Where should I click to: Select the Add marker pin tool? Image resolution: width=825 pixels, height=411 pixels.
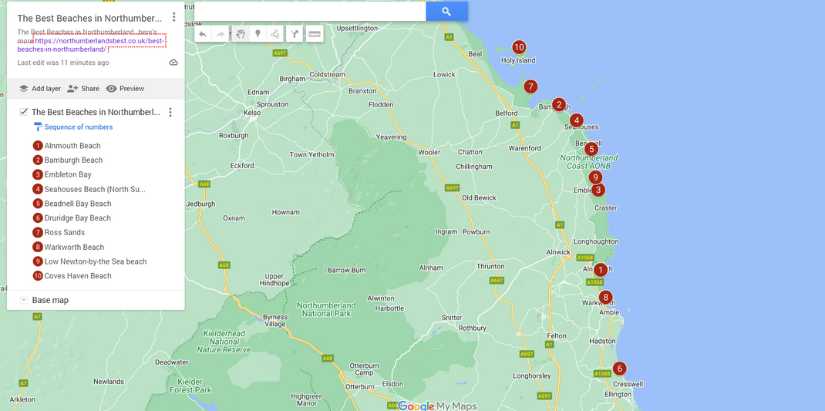[x=257, y=34]
